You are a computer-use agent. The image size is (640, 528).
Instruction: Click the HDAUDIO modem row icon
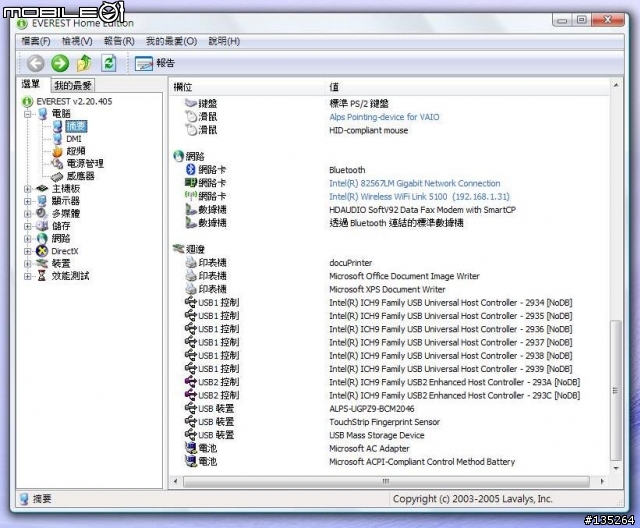pos(191,209)
